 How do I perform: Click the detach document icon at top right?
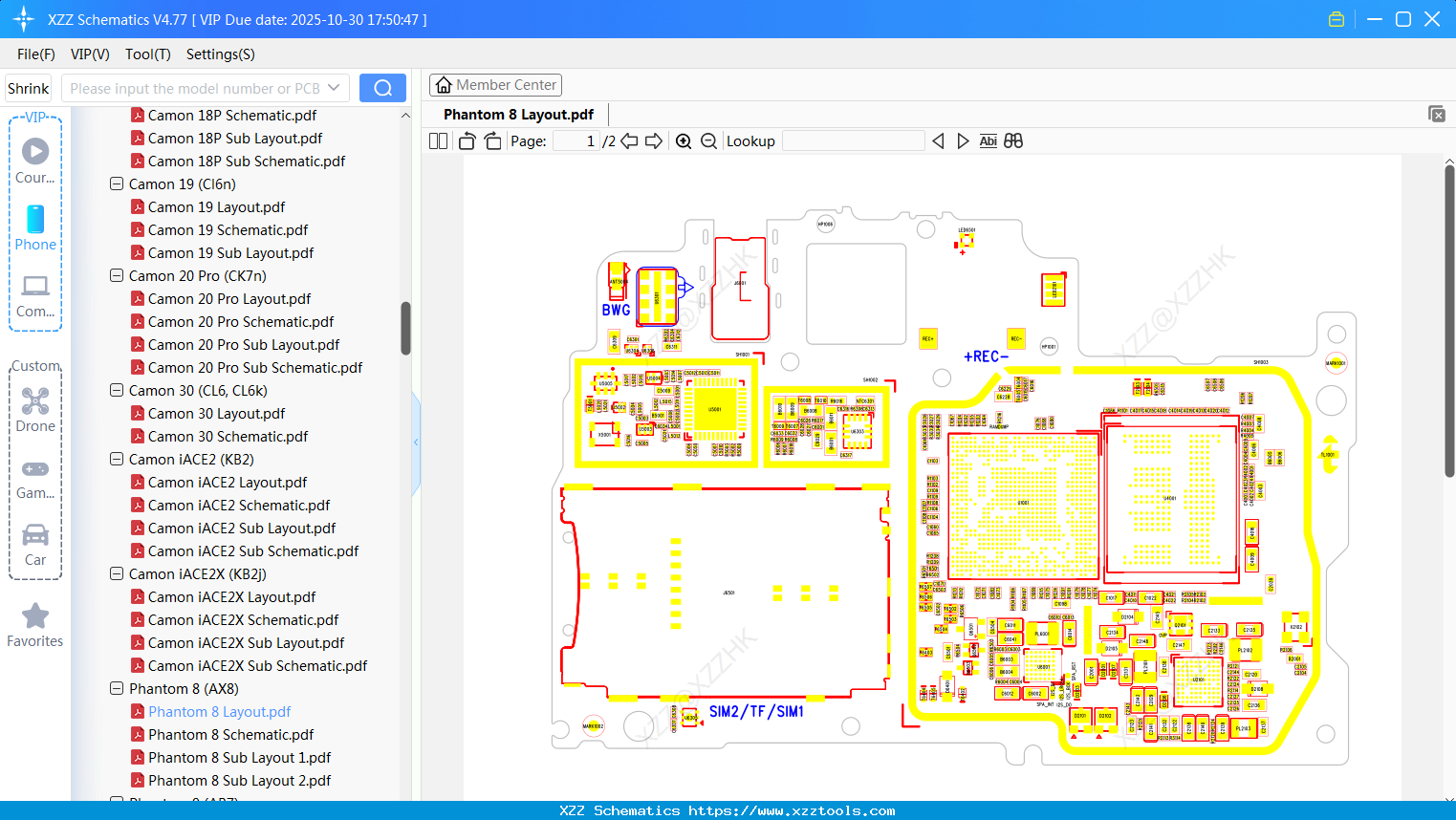coord(1437,114)
